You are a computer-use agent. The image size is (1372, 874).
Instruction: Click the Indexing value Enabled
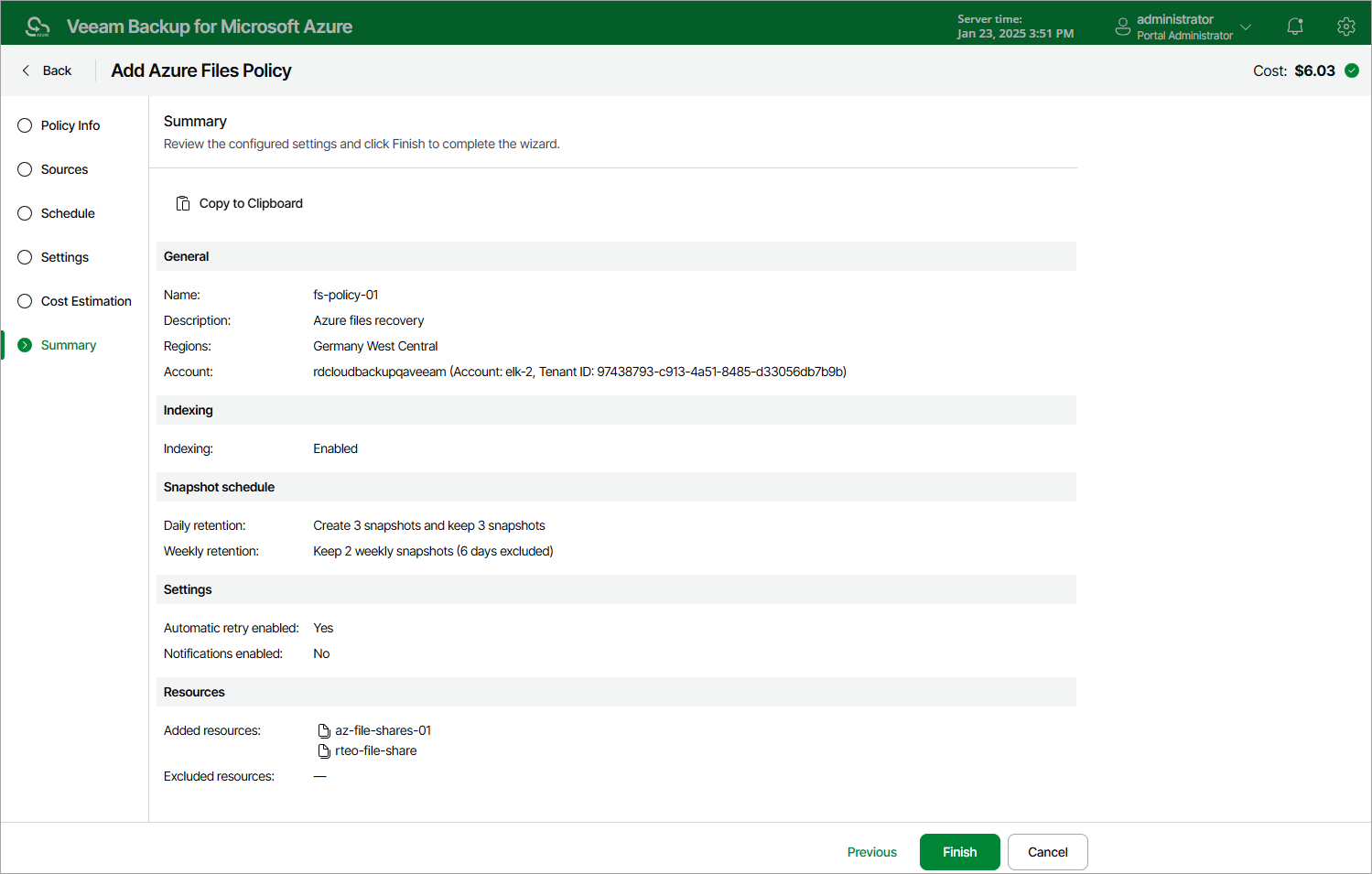pos(336,448)
